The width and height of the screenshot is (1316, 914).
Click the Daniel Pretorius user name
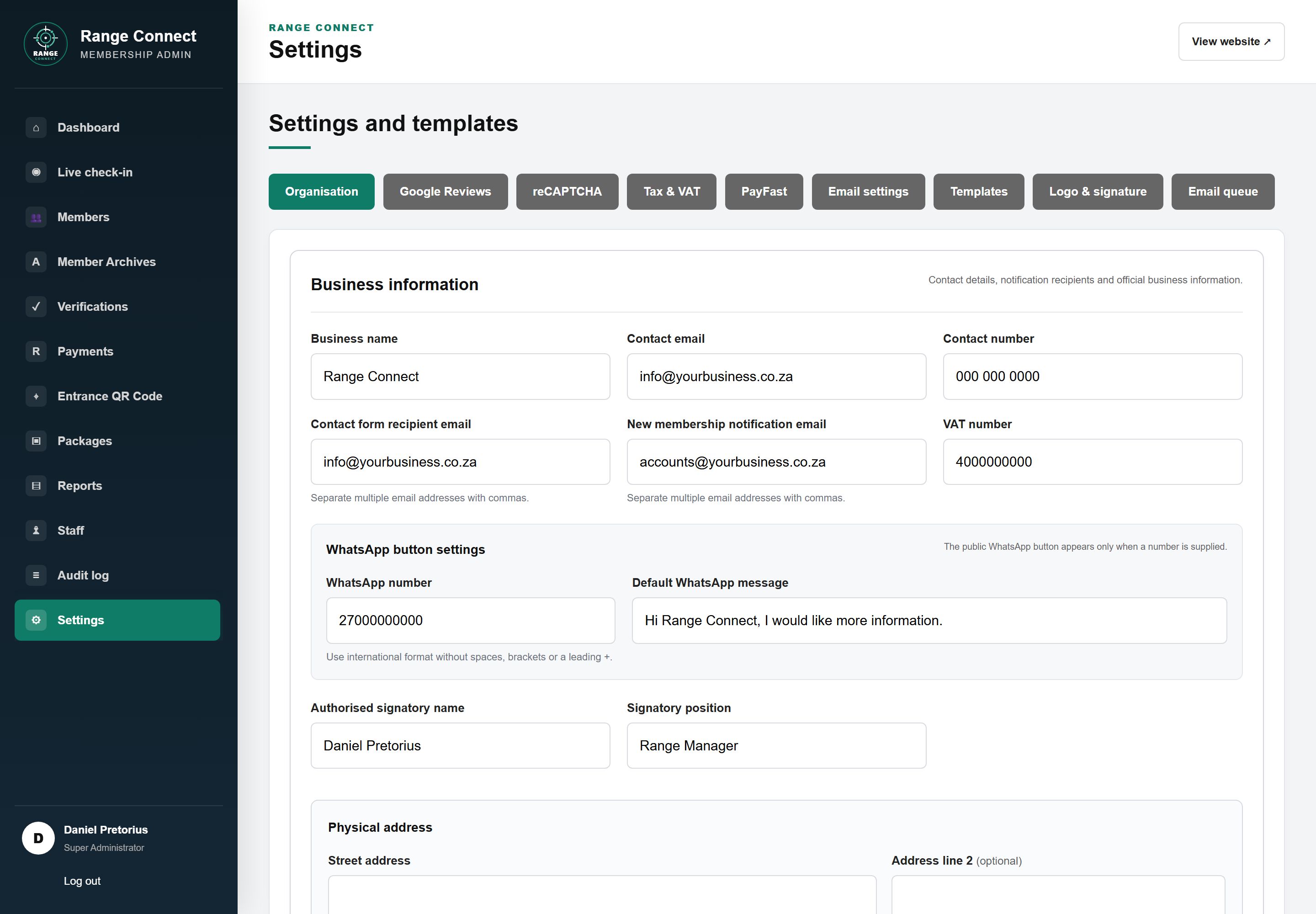tap(106, 830)
